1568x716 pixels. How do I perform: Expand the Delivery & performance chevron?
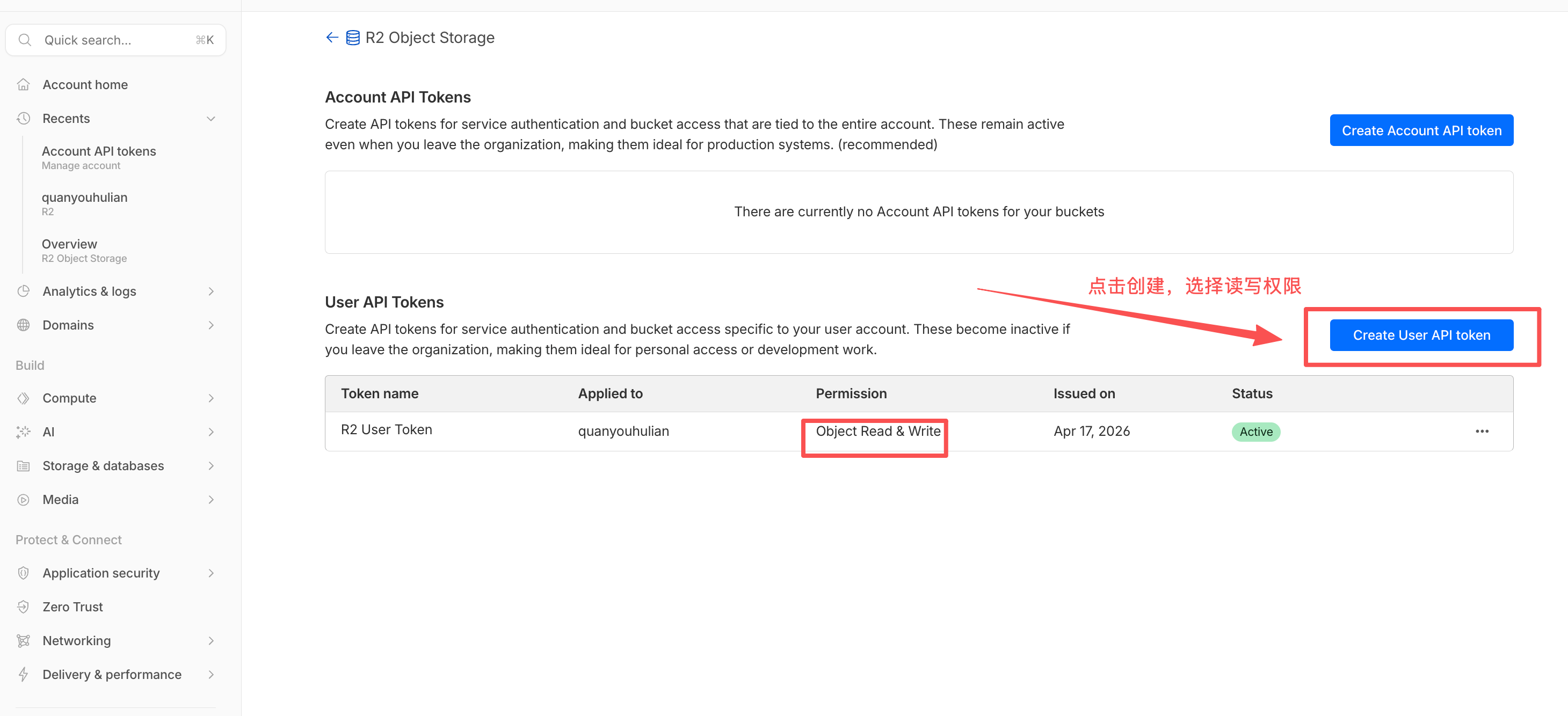click(210, 675)
